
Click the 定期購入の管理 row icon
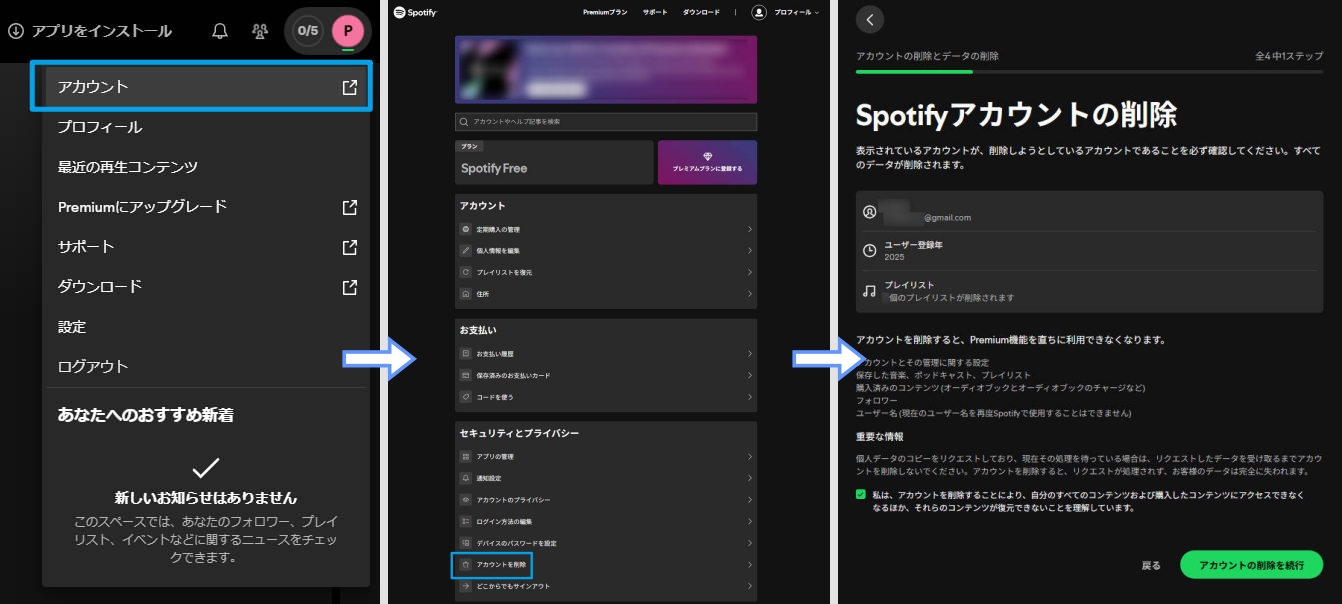[x=466, y=229]
